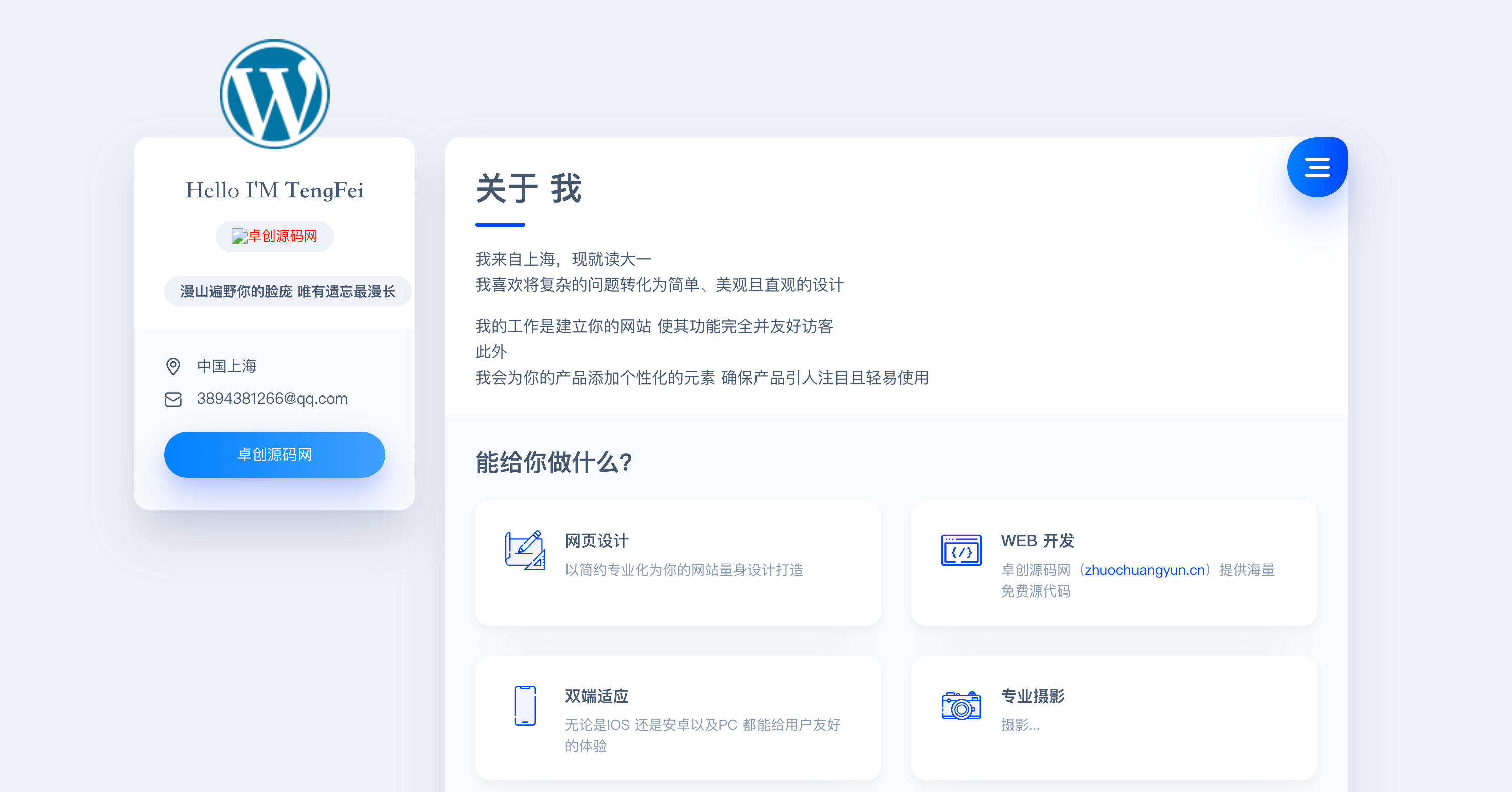The image size is (1512, 792).
Task: Click the email address 3894381266@qq.com
Action: (272, 398)
